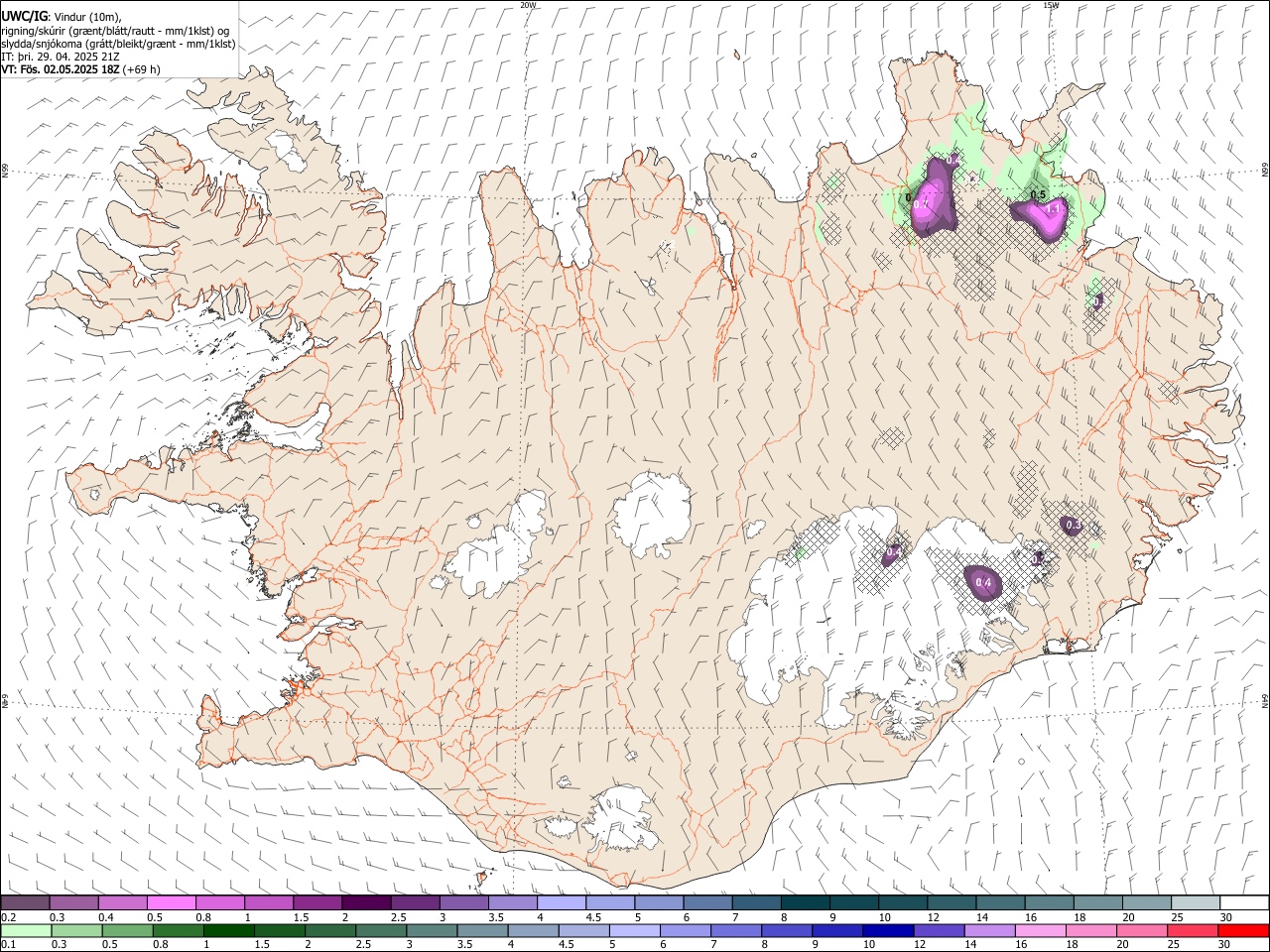Click the '0.3' snowfall value in east Iceland
The height and width of the screenshot is (952, 1270).
[1072, 524]
